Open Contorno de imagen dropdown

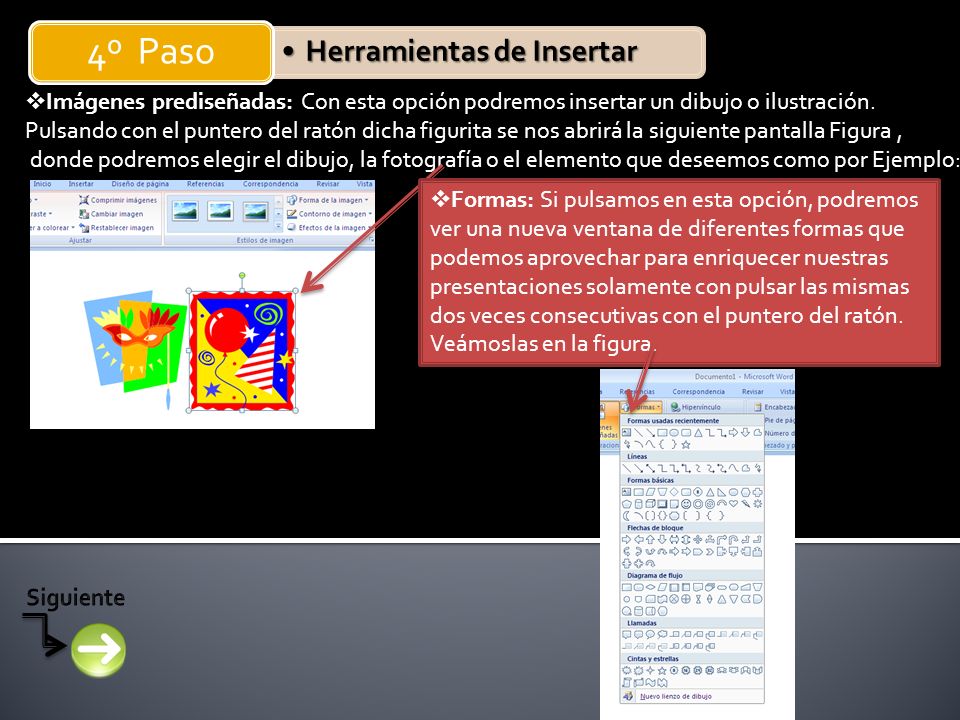329,214
